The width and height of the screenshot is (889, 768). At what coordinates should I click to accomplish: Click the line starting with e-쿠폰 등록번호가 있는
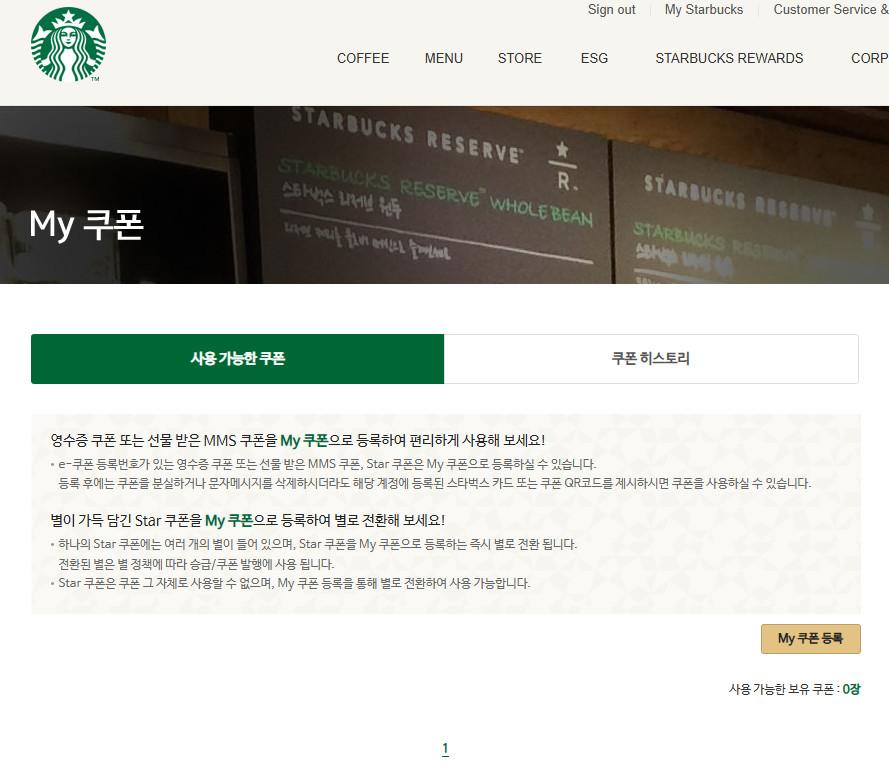pyautogui.click(x=327, y=464)
